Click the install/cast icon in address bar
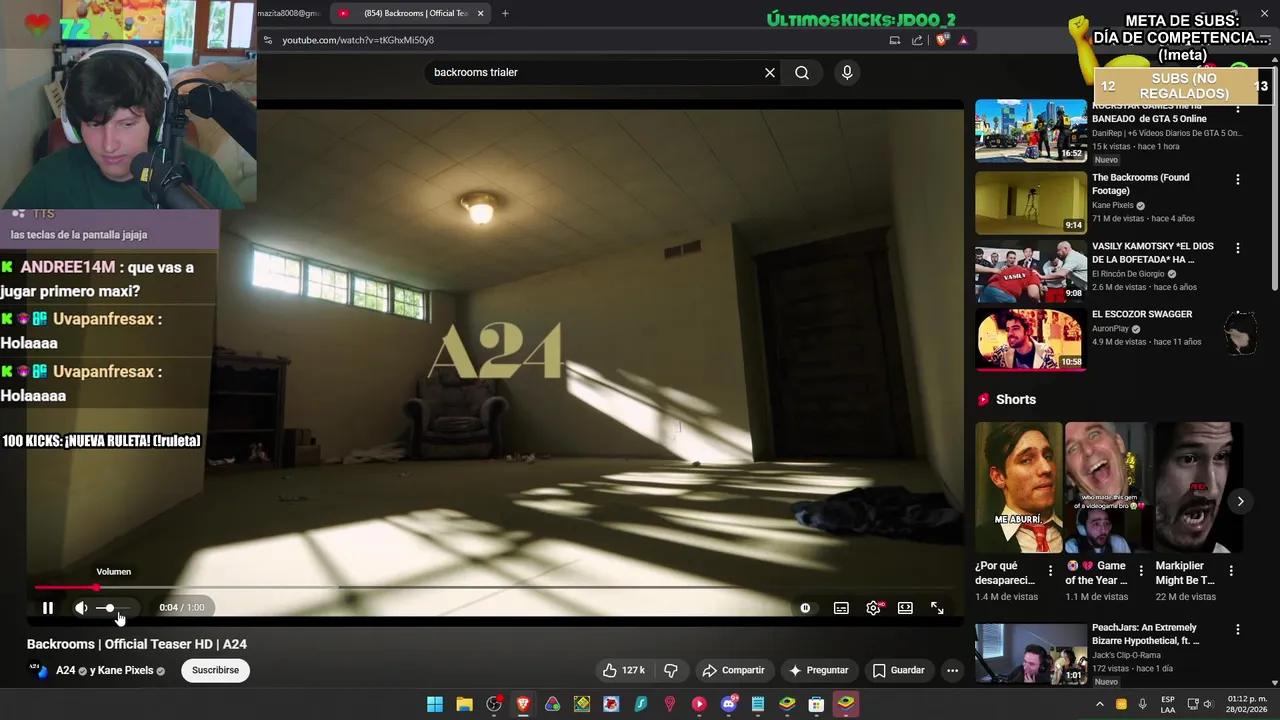 pyautogui.click(x=894, y=40)
